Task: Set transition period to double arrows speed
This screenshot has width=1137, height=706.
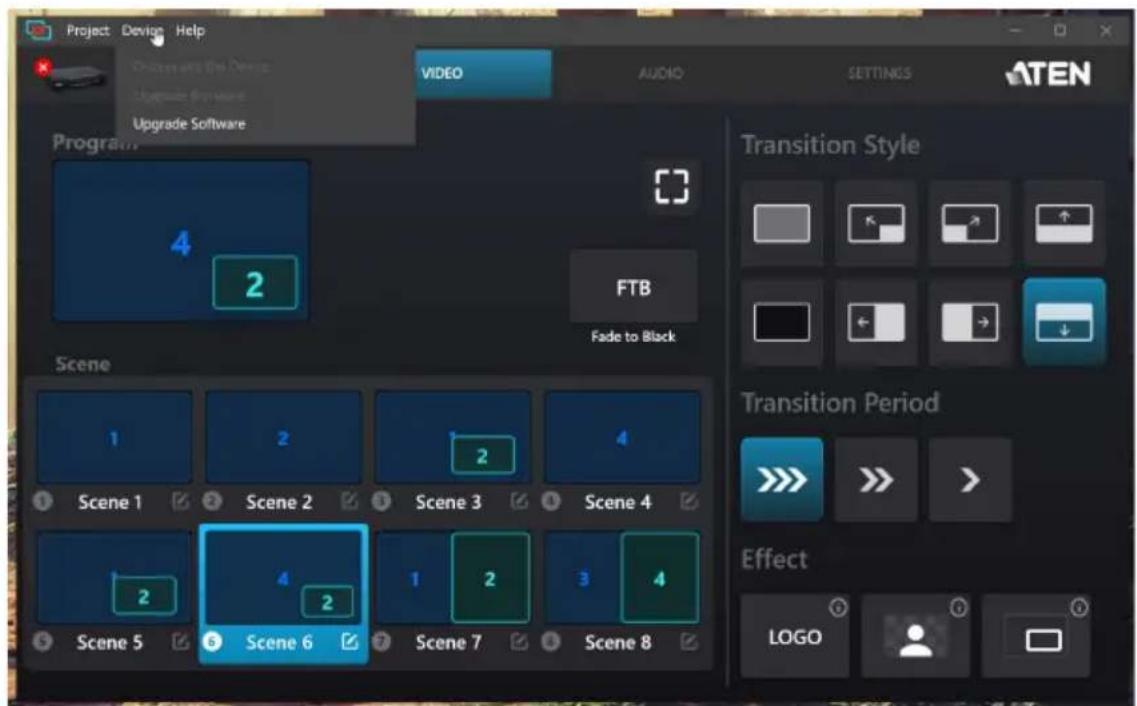Action: tap(876, 479)
